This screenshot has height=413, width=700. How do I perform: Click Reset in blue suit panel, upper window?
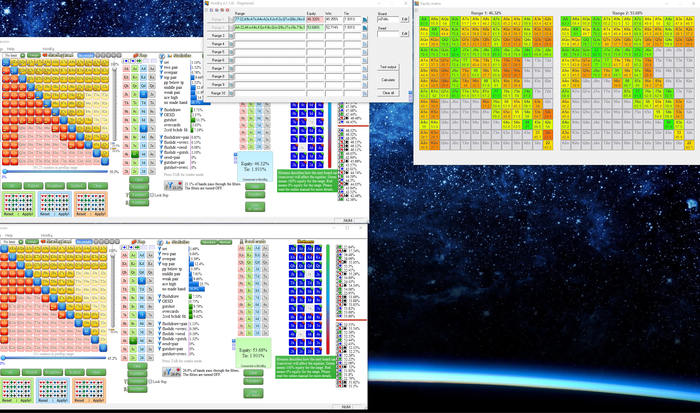[45, 214]
